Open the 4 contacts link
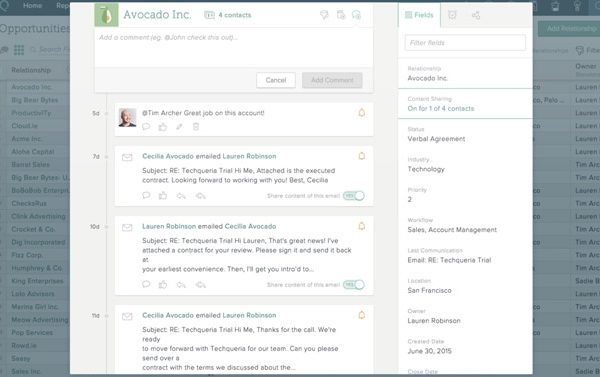This screenshot has width=600, height=377. coord(235,15)
